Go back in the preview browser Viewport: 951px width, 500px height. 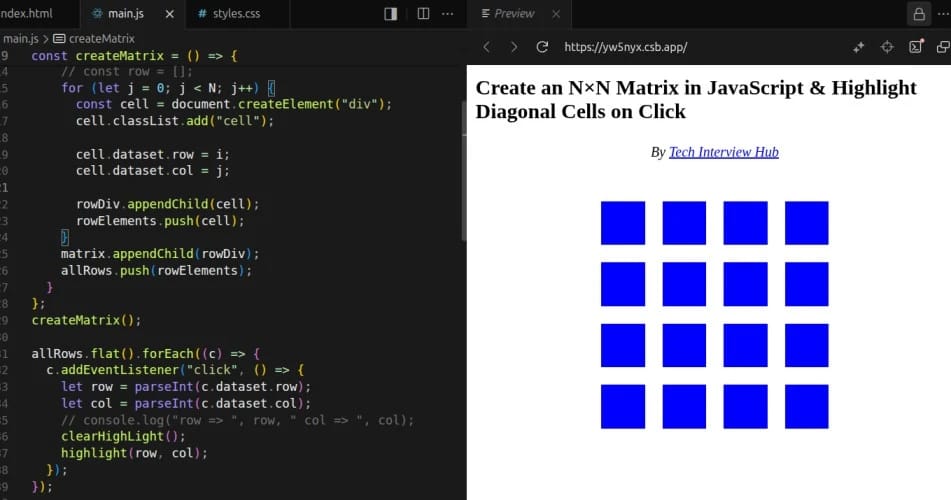(x=486, y=47)
